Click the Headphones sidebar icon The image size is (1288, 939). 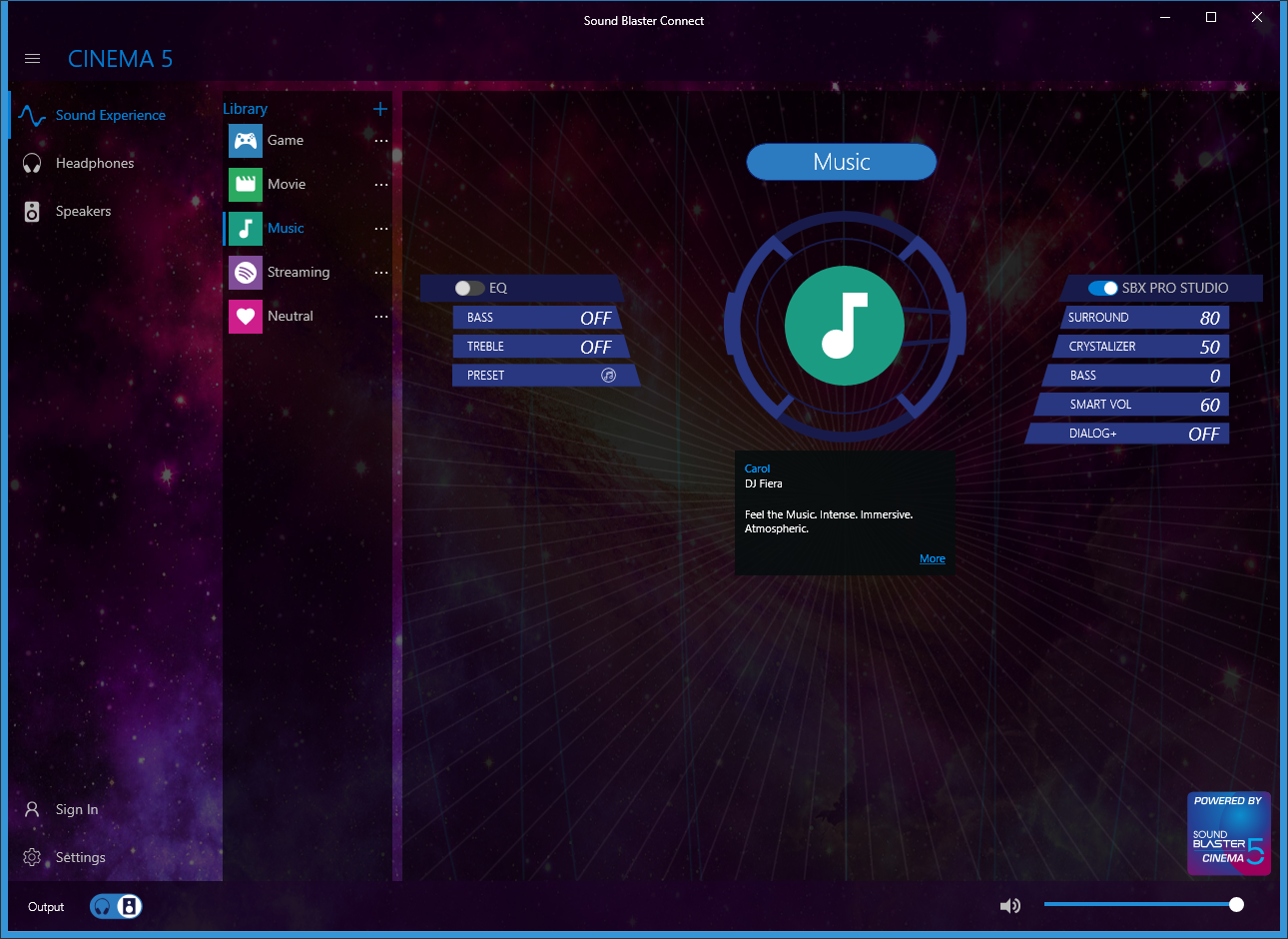click(32, 164)
